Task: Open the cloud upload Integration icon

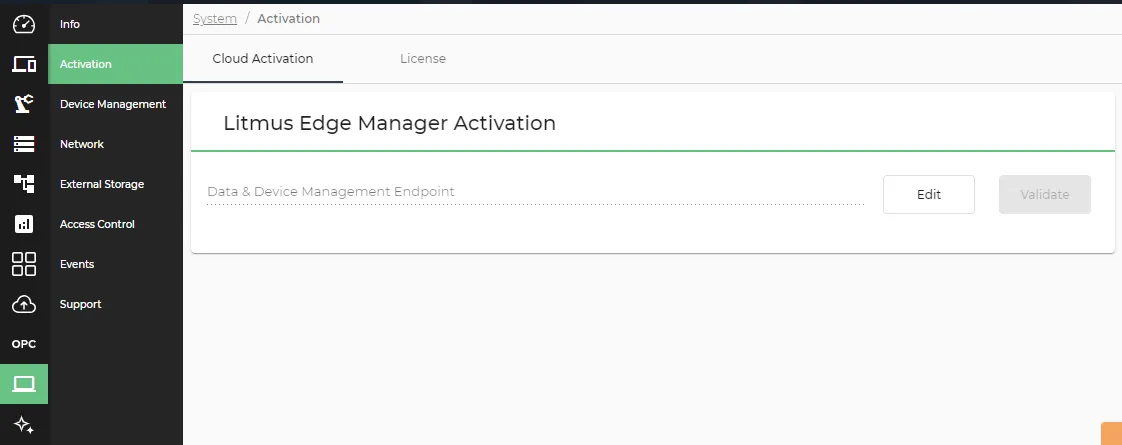Action: [24, 304]
